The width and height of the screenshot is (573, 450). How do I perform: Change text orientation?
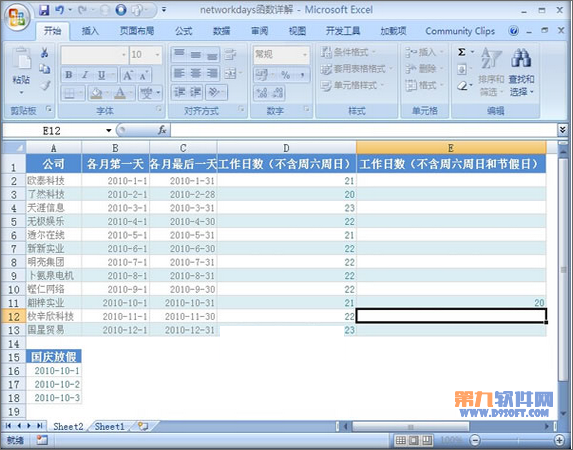[x=214, y=92]
